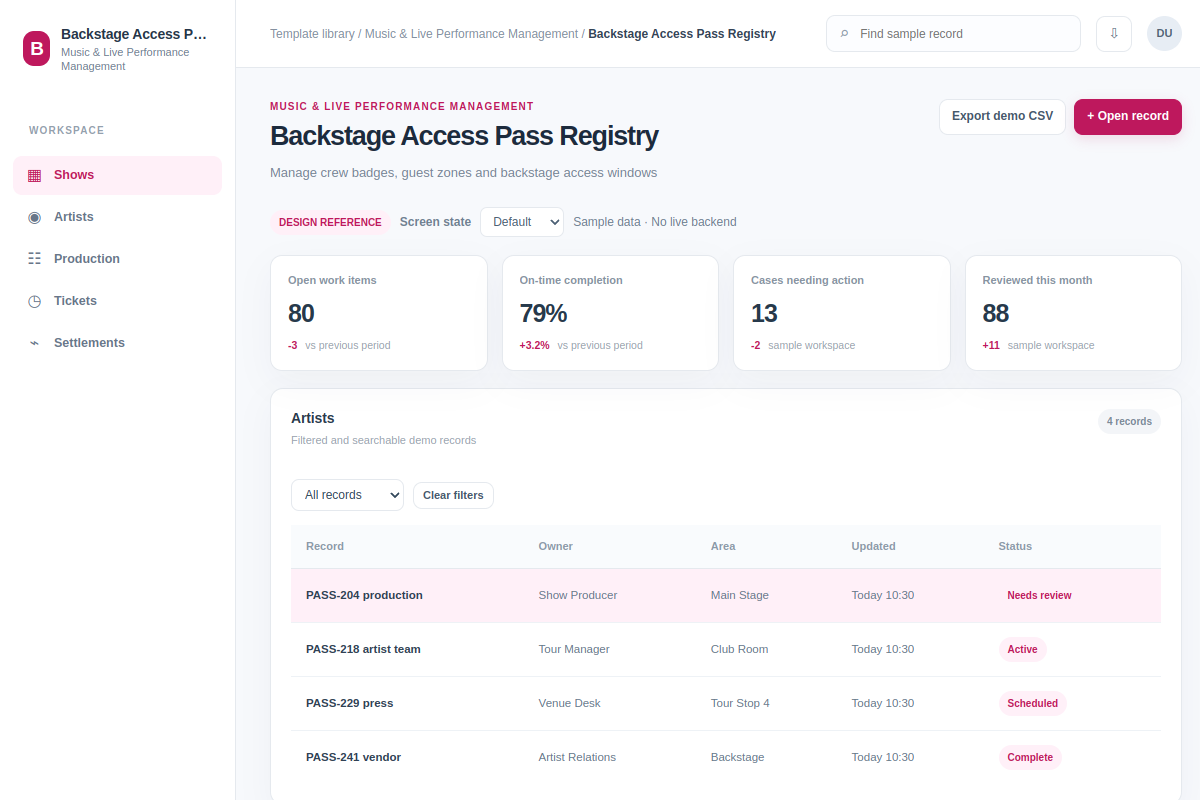Click the Complete status badge
Screen dimensions: 1200x800
pyautogui.click(x=1030, y=757)
